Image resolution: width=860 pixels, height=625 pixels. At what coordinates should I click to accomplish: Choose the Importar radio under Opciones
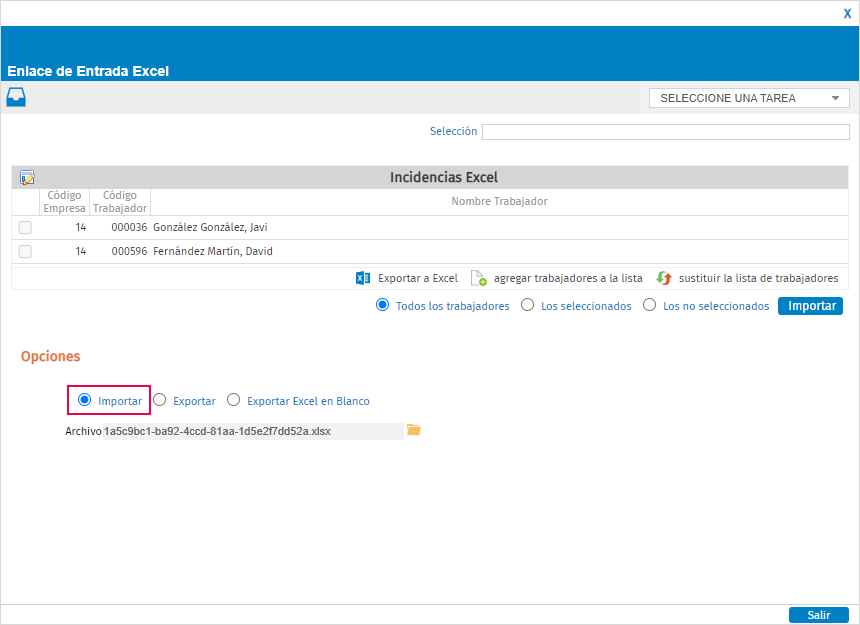(84, 400)
